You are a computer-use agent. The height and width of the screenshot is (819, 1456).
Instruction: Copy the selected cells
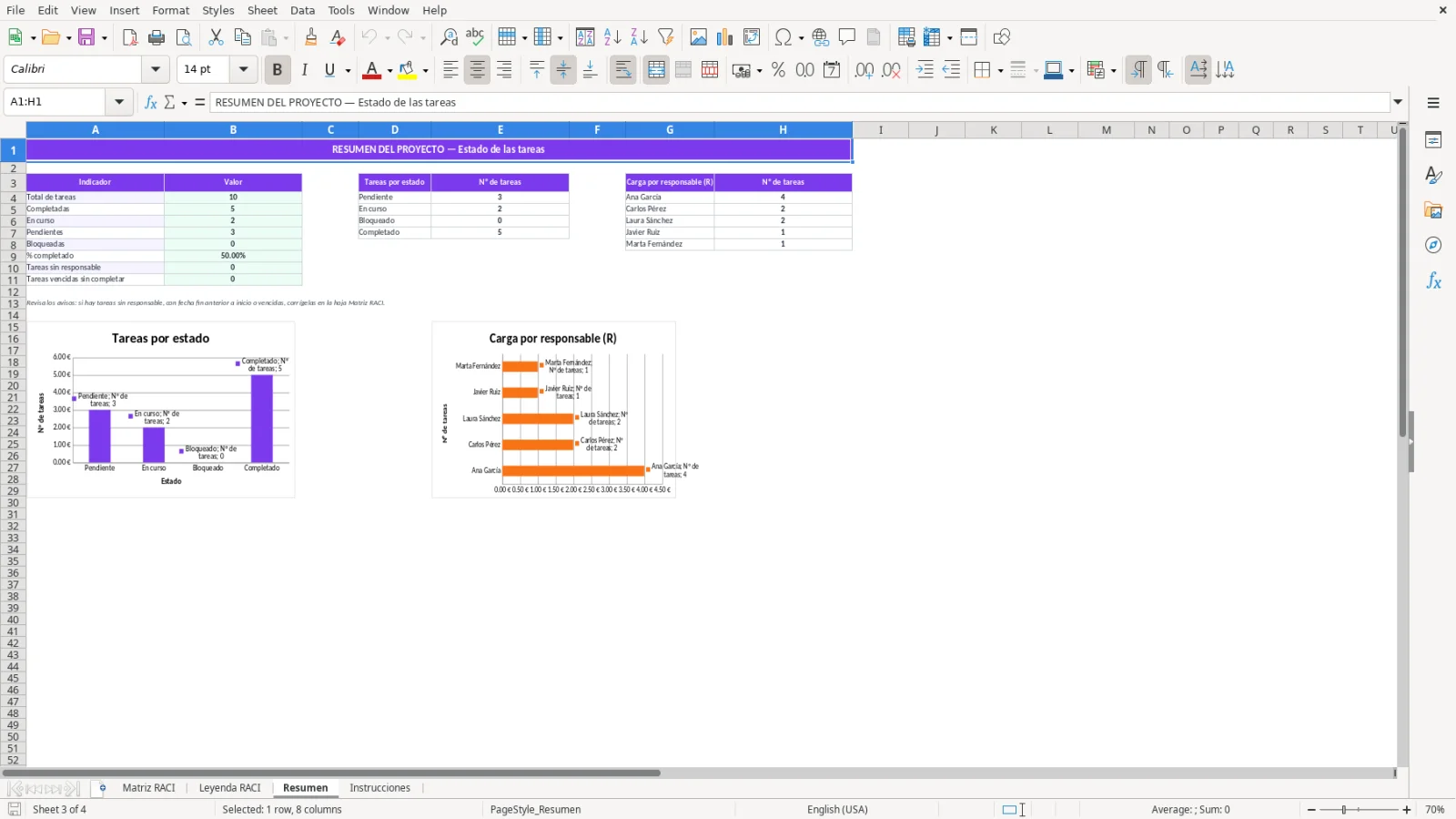[242, 37]
